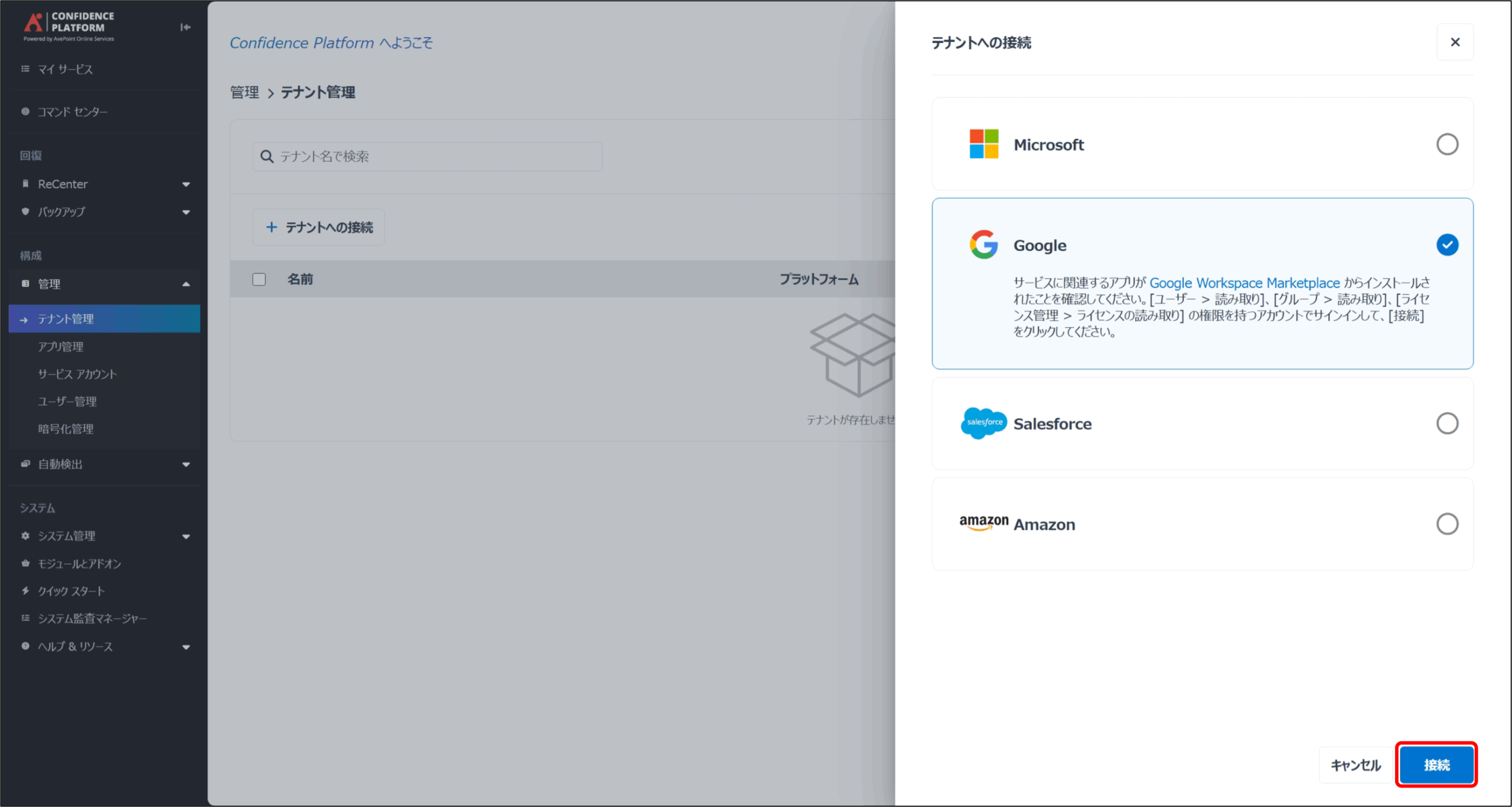Viewport: 1512px width, 807px height.
Task: Tick the 名前 header select-all checkbox
Action: [x=259, y=279]
